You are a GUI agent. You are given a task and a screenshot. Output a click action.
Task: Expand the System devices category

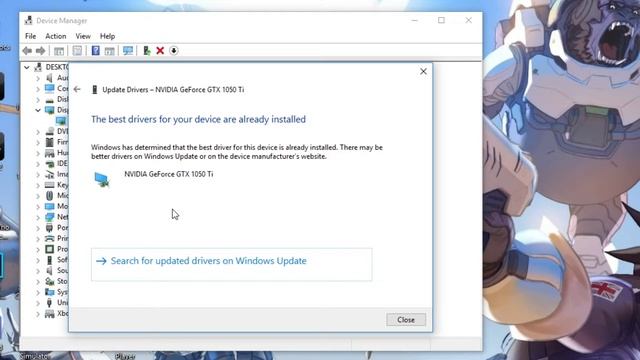[x=38, y=292]
